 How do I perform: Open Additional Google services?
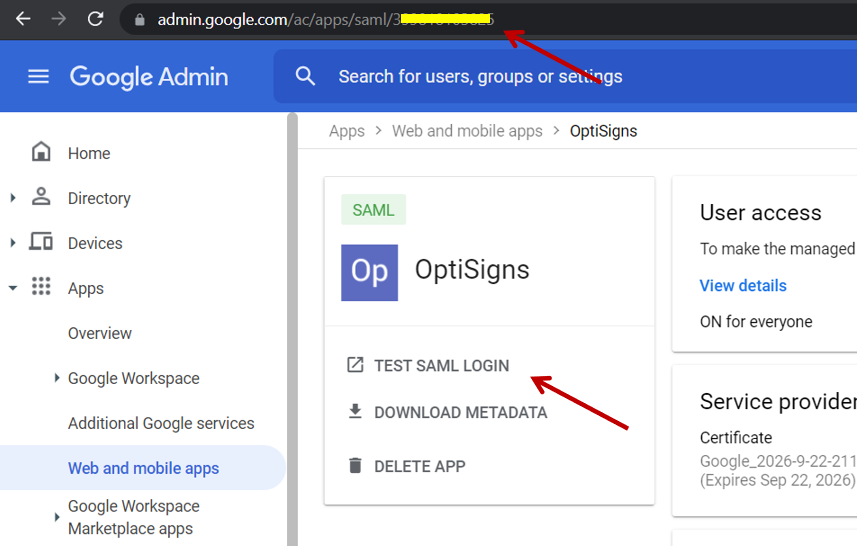(161, 423)
